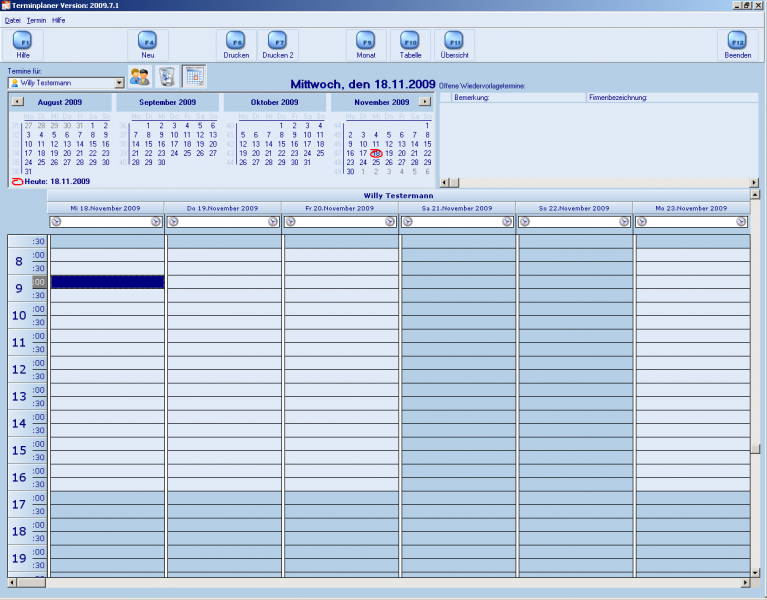Open the Hilfe menu
Screen dimensions: 767x600
58,21
